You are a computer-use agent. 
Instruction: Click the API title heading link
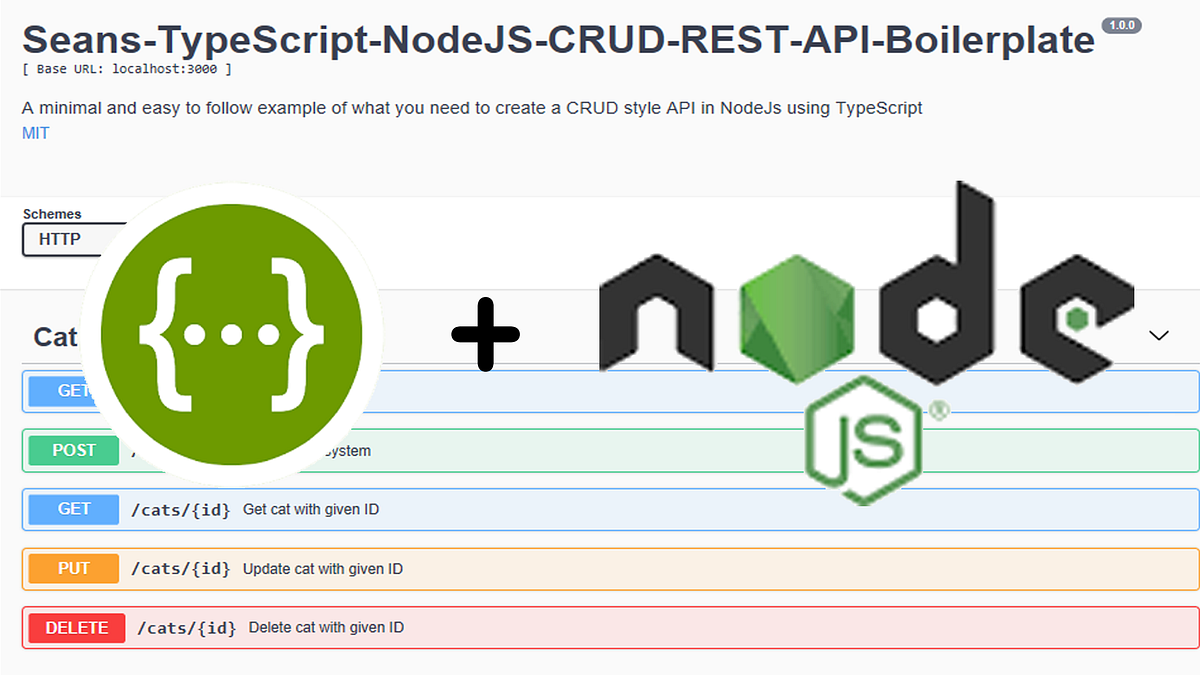[x=558, y=38]
